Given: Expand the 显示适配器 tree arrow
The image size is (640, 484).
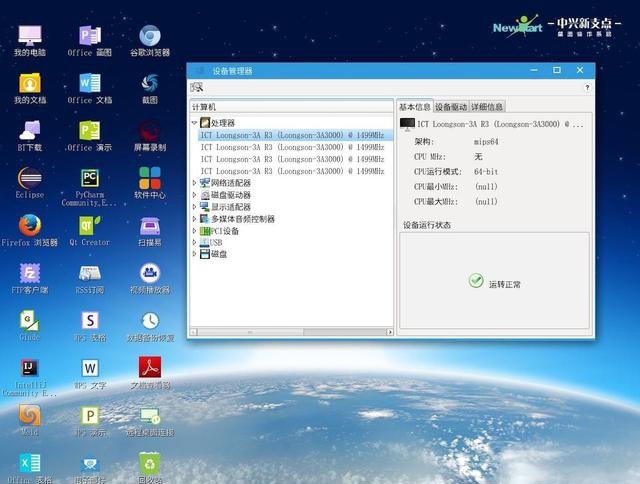Looking at the screenshot, I should click(194, 206).
